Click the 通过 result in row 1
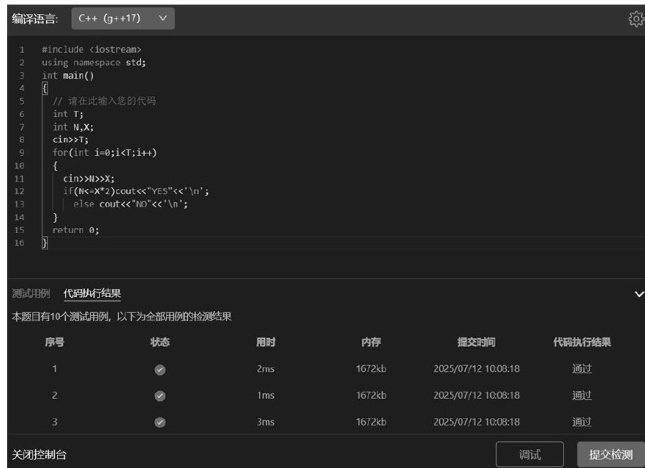 point(582,369)
